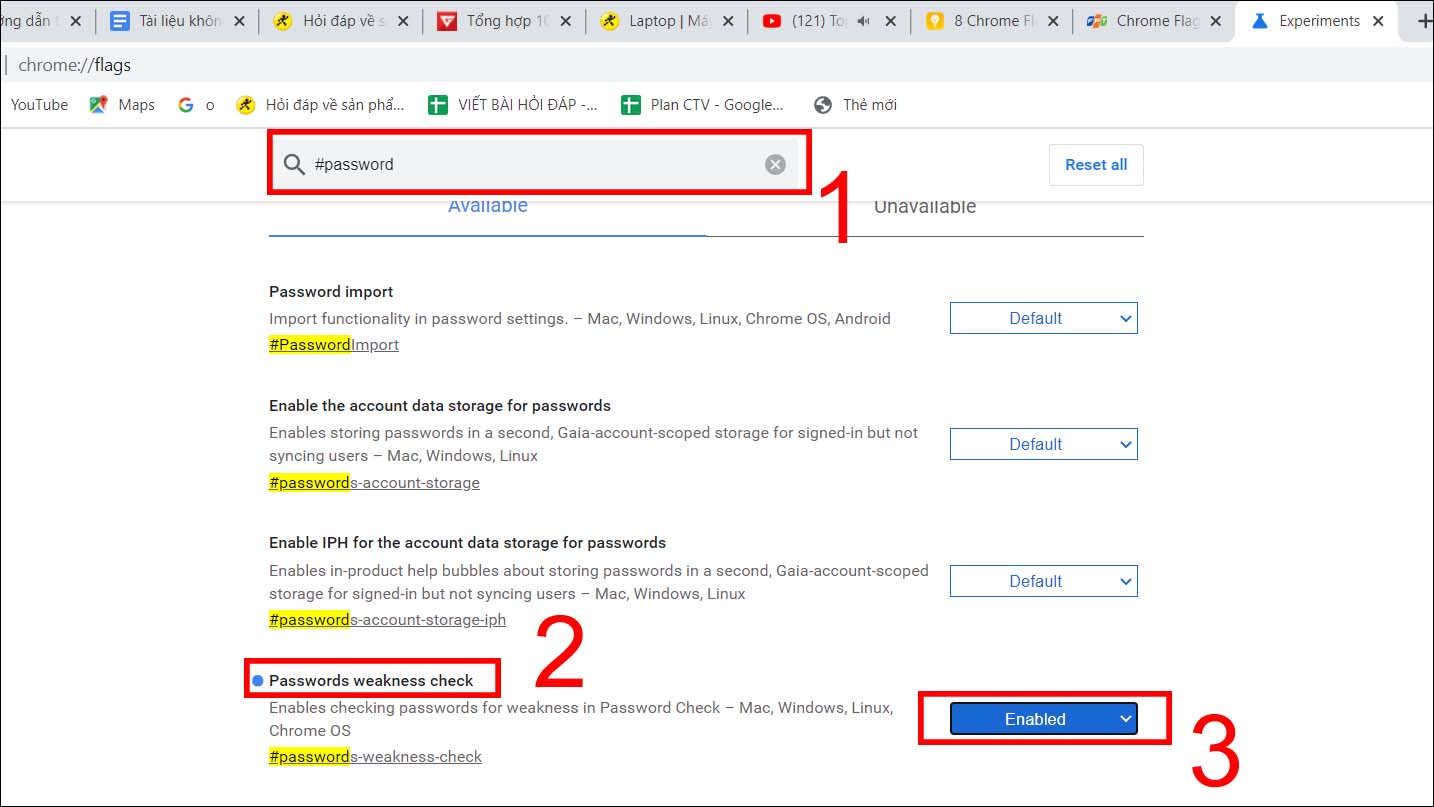Close the (121) YouTube tab
The height and width of the screenshot is (807, 1434).
(x=890, y=21)
